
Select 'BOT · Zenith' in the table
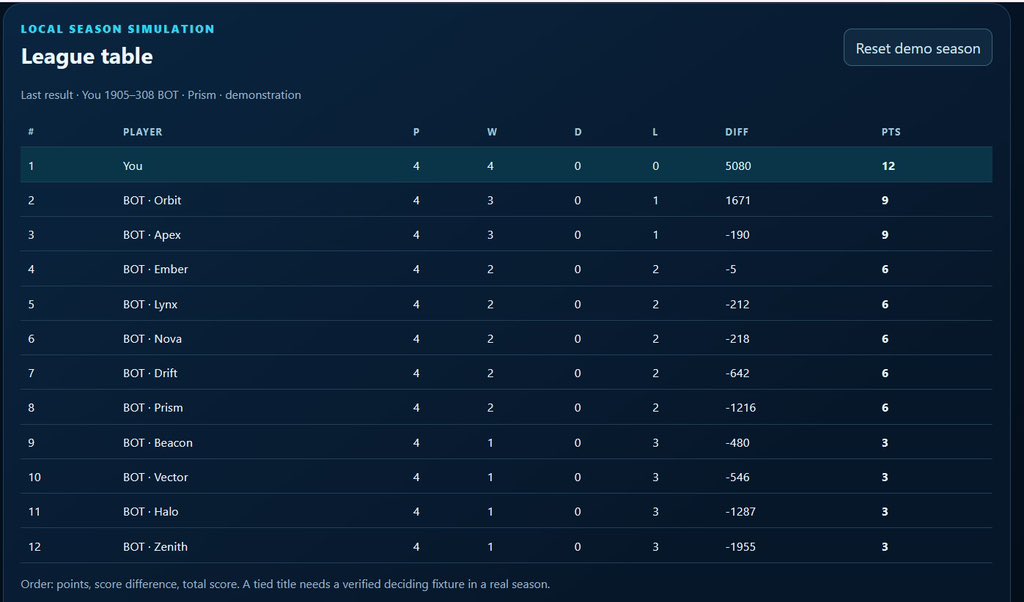(155, 547)
